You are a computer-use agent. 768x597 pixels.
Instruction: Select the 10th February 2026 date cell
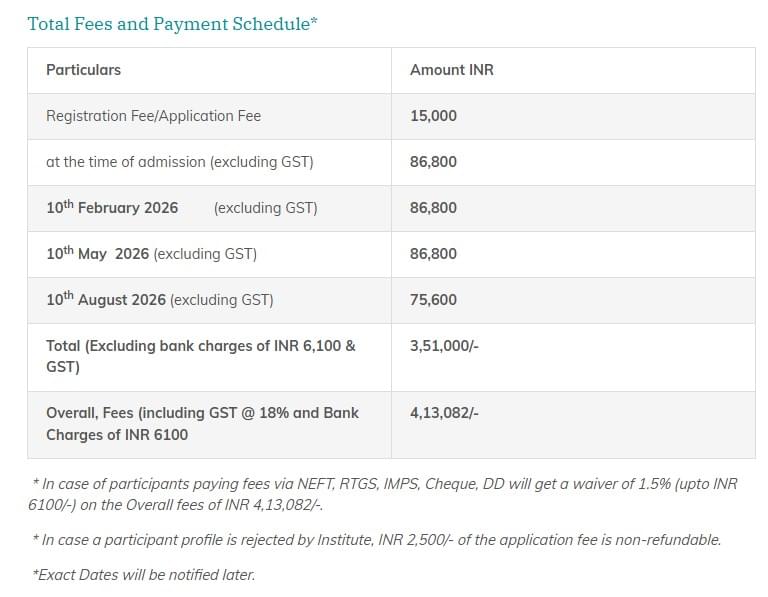coord(181,208)
